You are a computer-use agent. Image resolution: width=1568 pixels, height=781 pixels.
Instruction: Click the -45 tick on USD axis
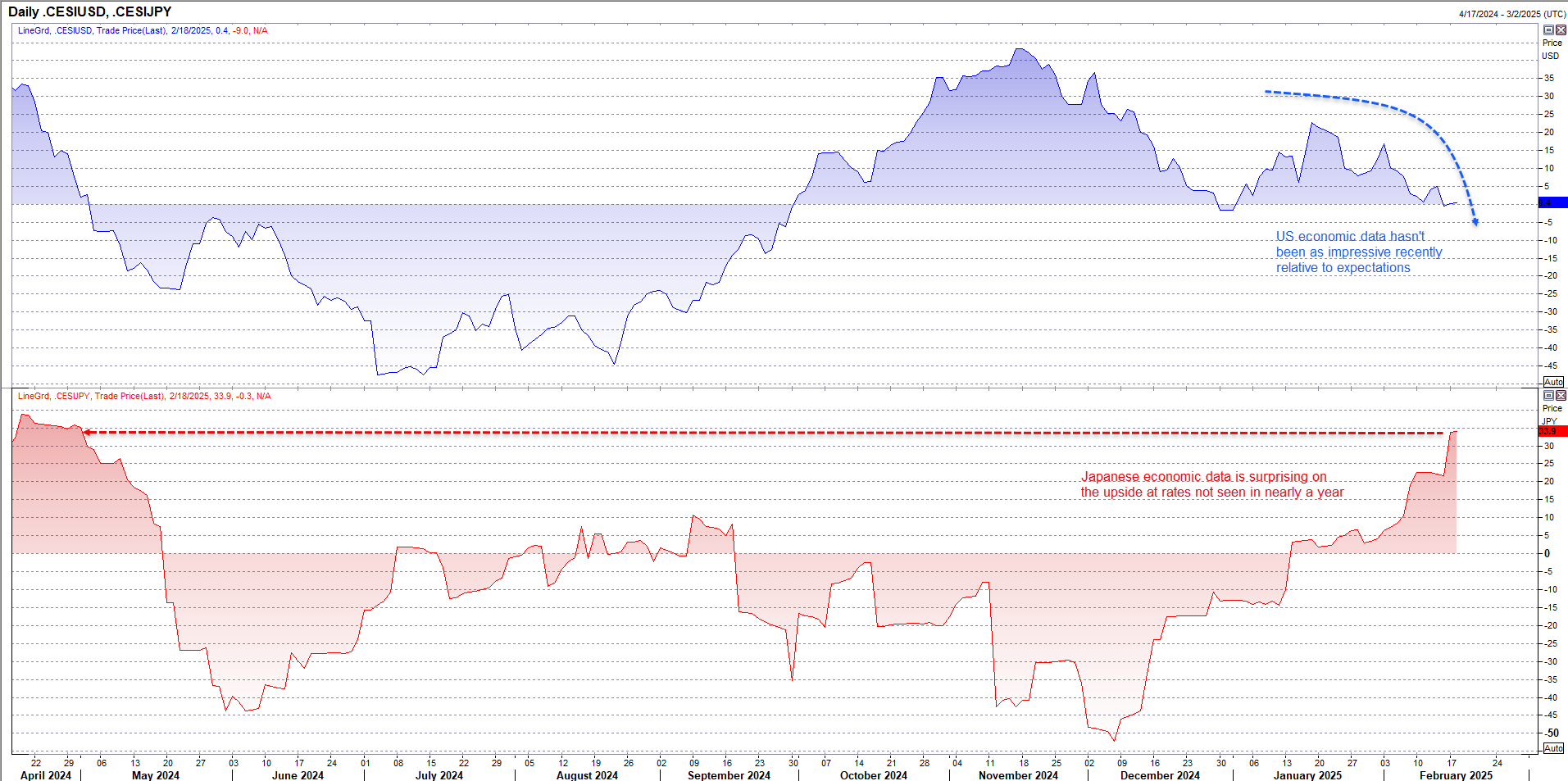tap(1551, 366)
